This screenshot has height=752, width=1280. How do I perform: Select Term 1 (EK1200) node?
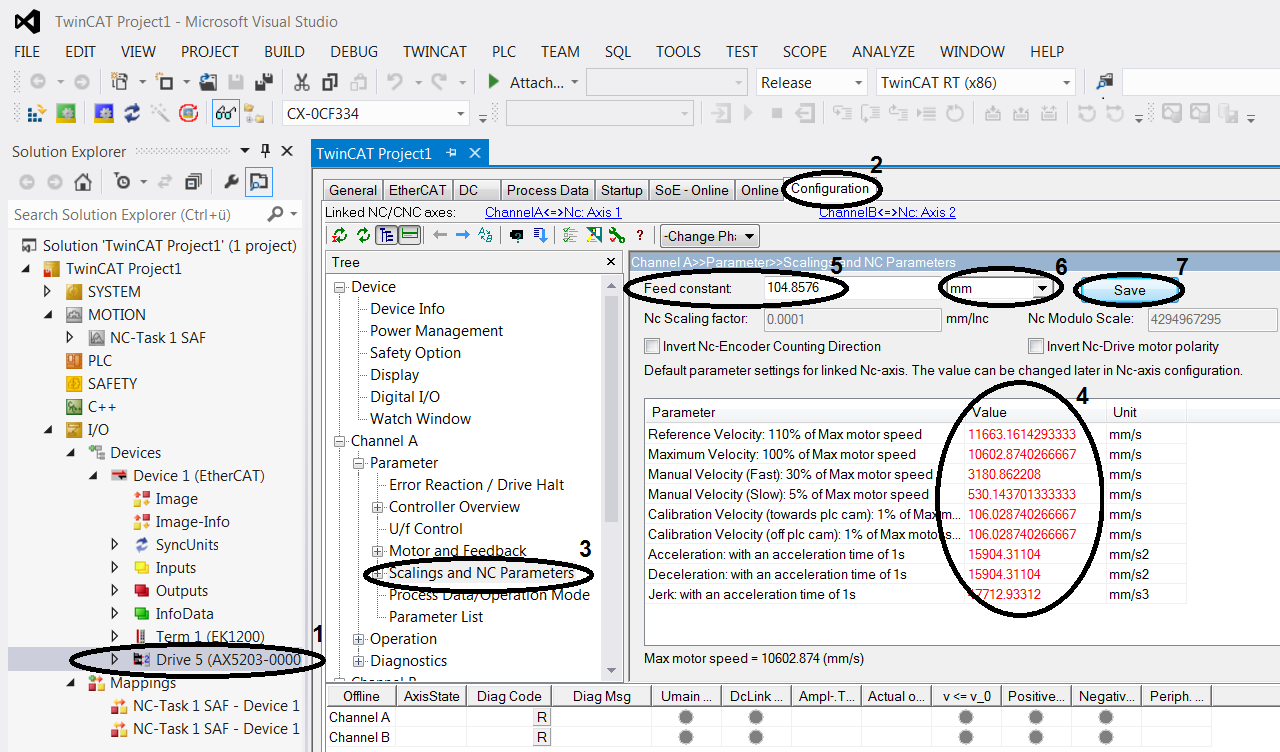click(x=210, y=636)
